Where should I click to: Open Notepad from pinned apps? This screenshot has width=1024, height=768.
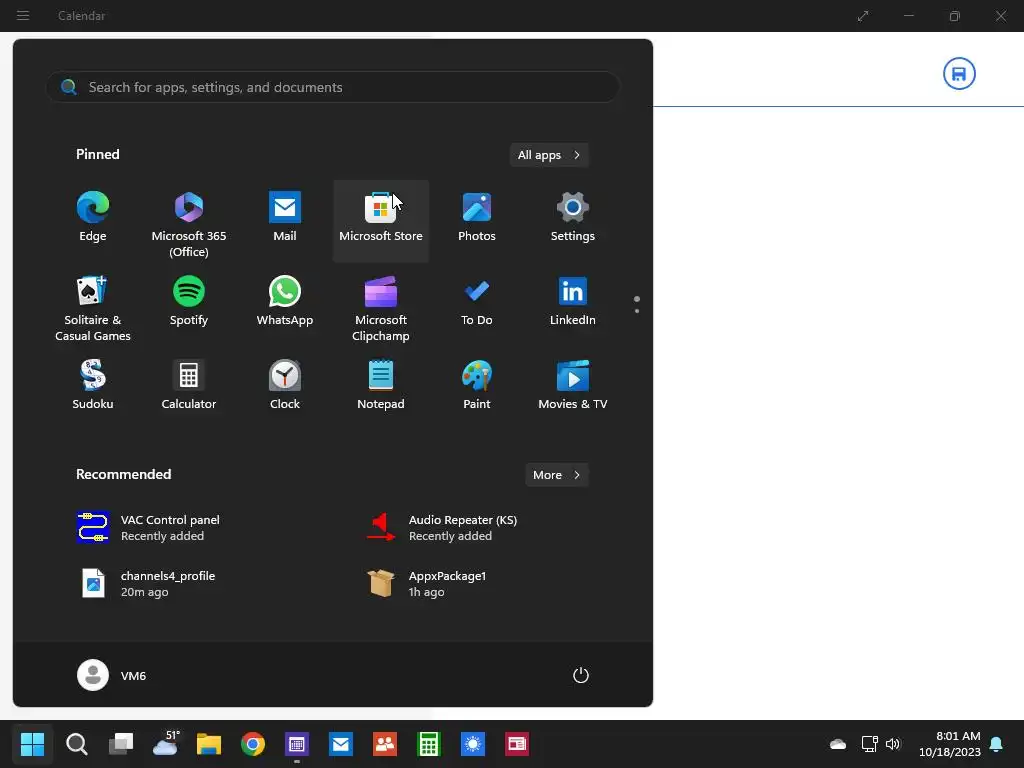(x=381, y=385)
